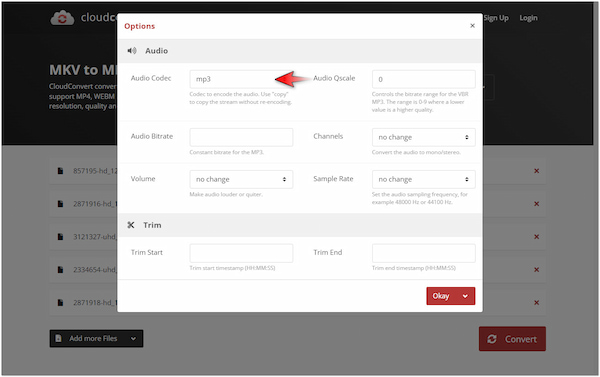Click the Audio Qscale label
The width and height of the screenshot is (600, 377).
[x=334, y=78]
